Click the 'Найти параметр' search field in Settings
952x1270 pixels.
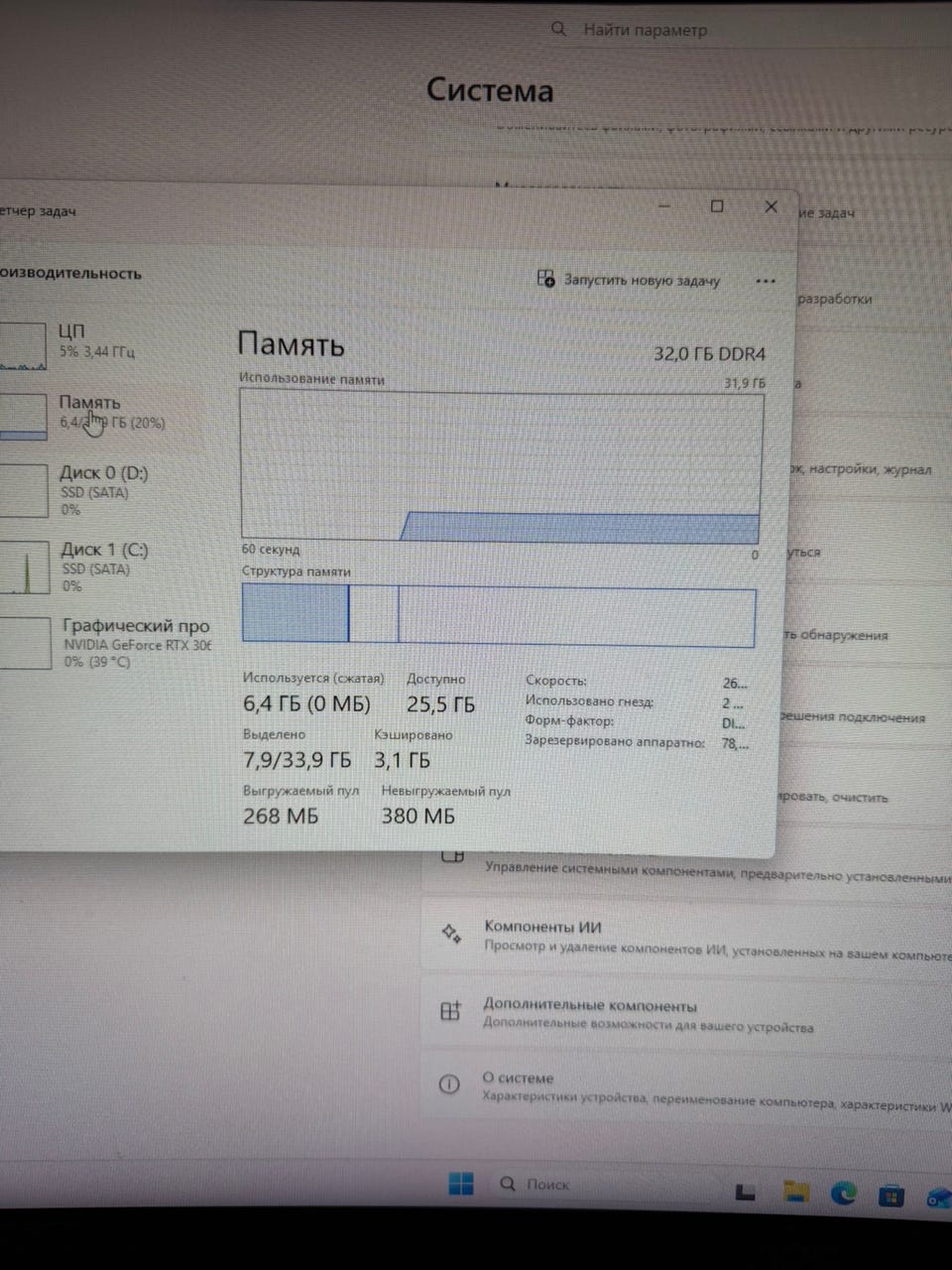(x=744, y=30)
